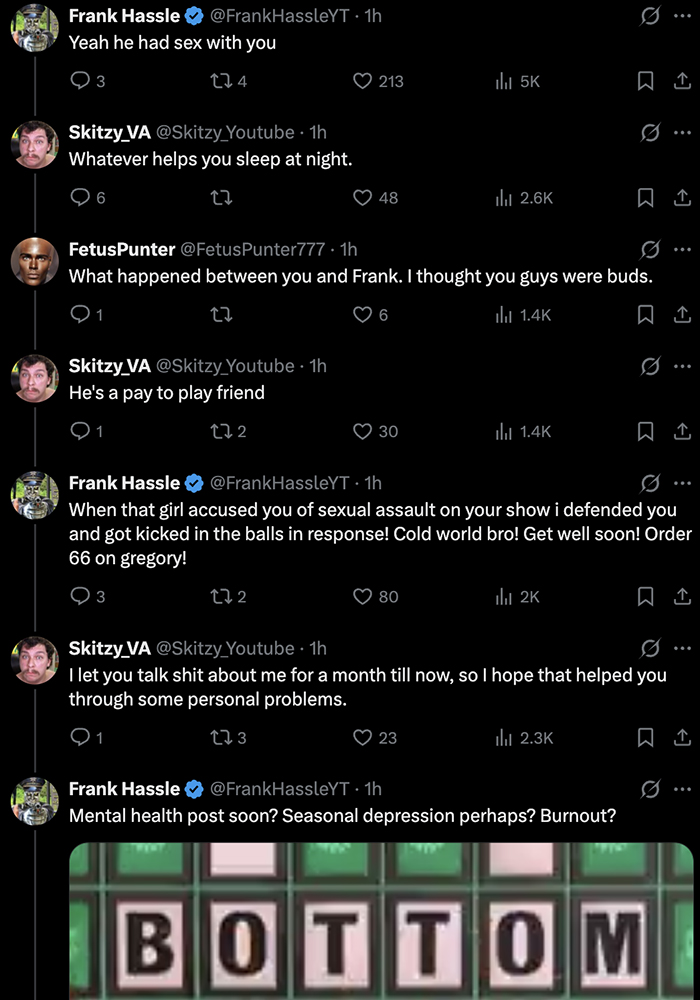Share the 'I let you talk' tweet
The height and width of the screenshot is (1000, 700).
682,738
